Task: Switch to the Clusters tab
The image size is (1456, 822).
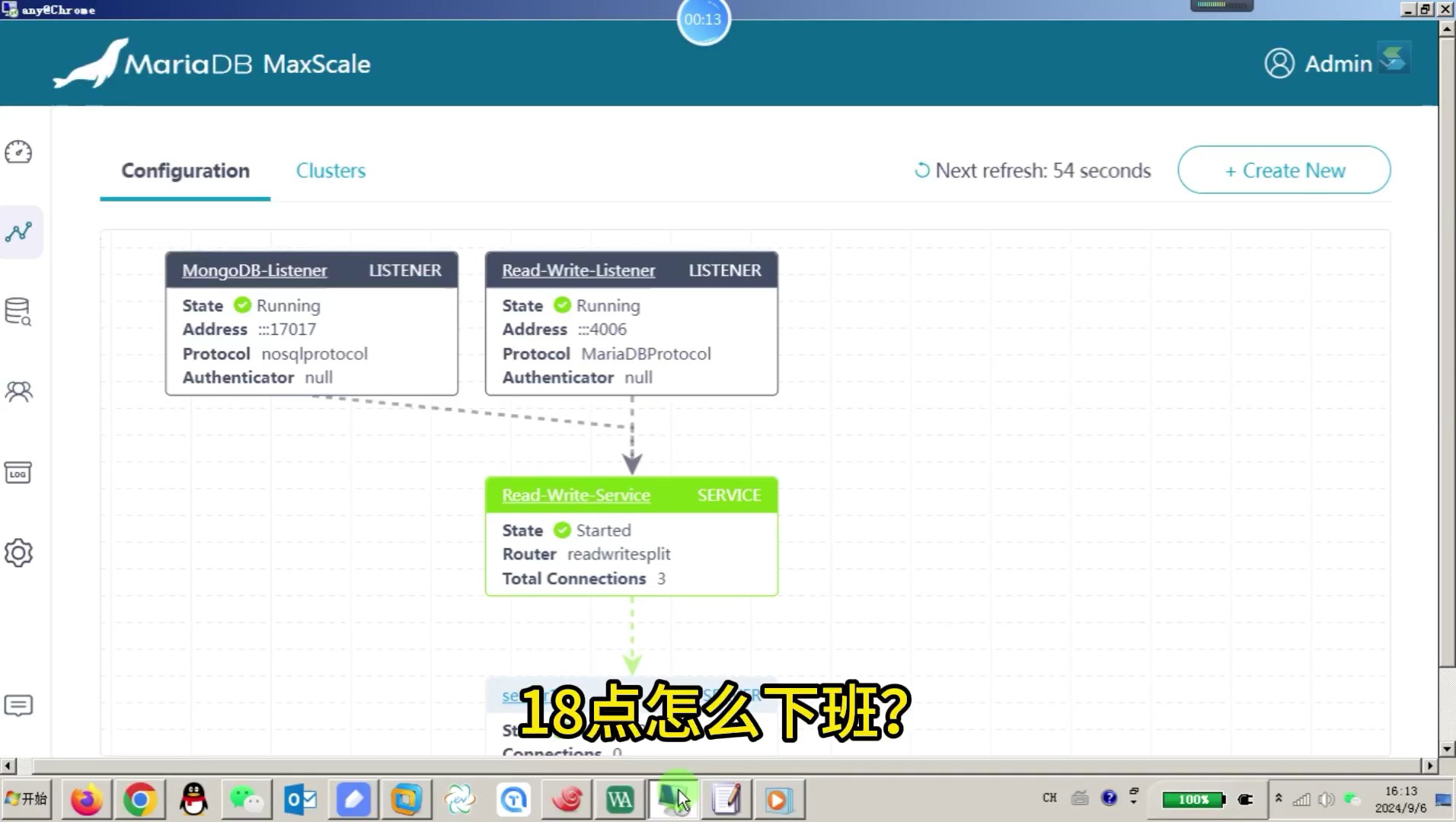Action: click(330, 170)
